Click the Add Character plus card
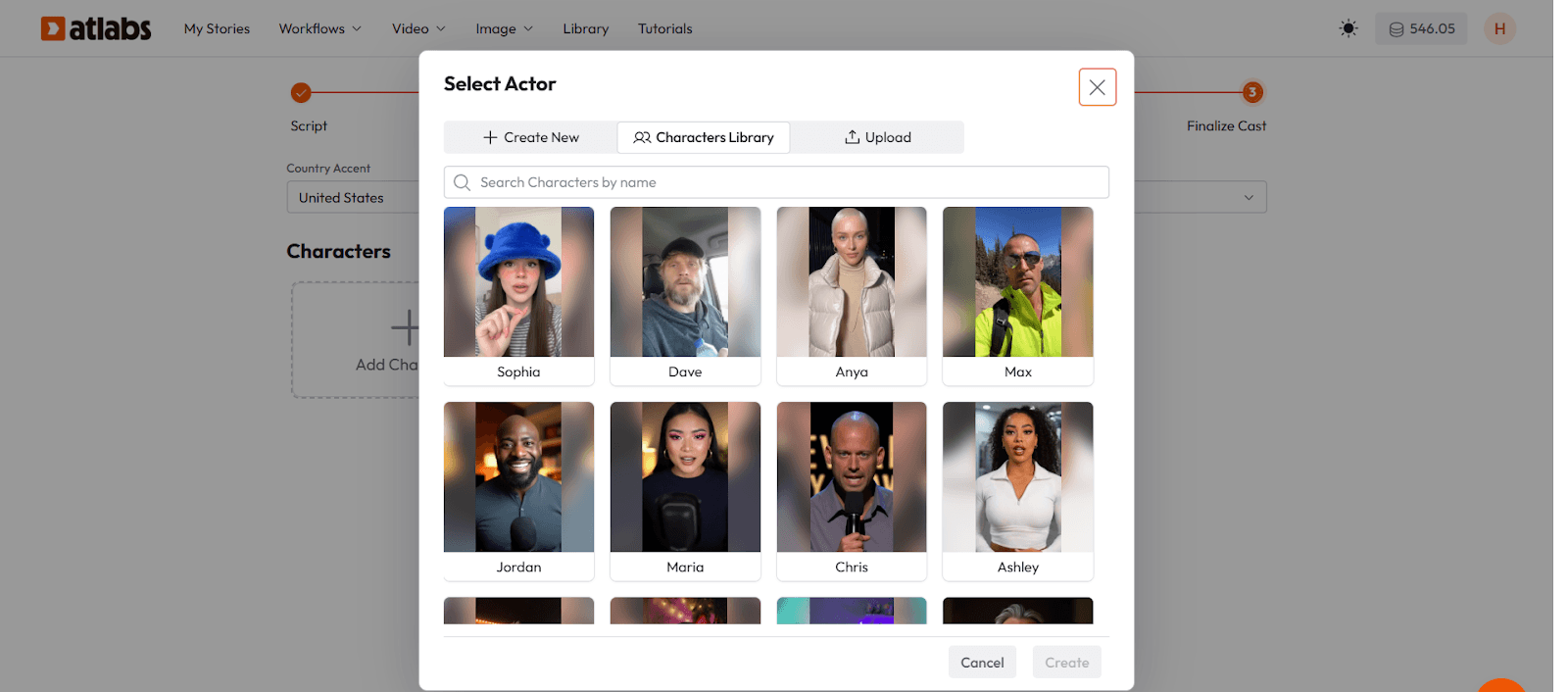This screenshot has height=692, width=1568. (356, 340)
